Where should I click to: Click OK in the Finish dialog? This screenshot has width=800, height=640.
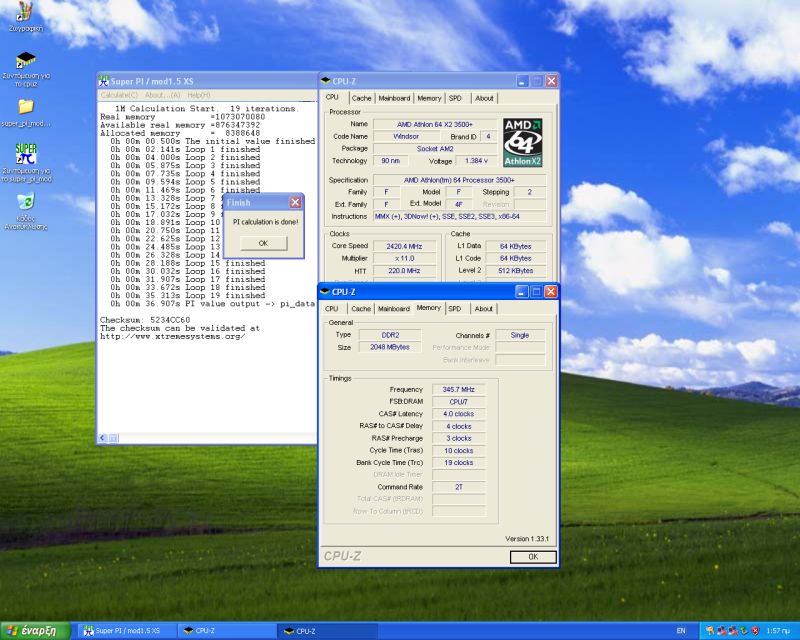tap(263, 243)
